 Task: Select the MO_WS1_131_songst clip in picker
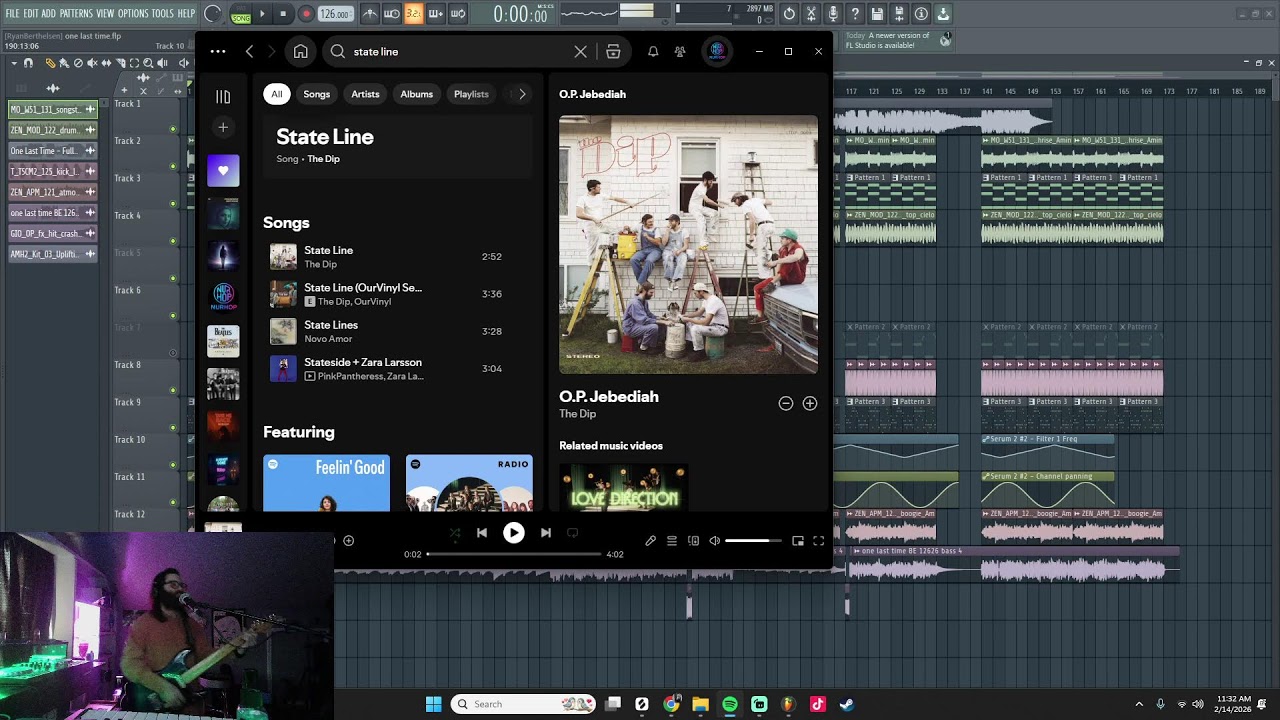pos(53,109)
